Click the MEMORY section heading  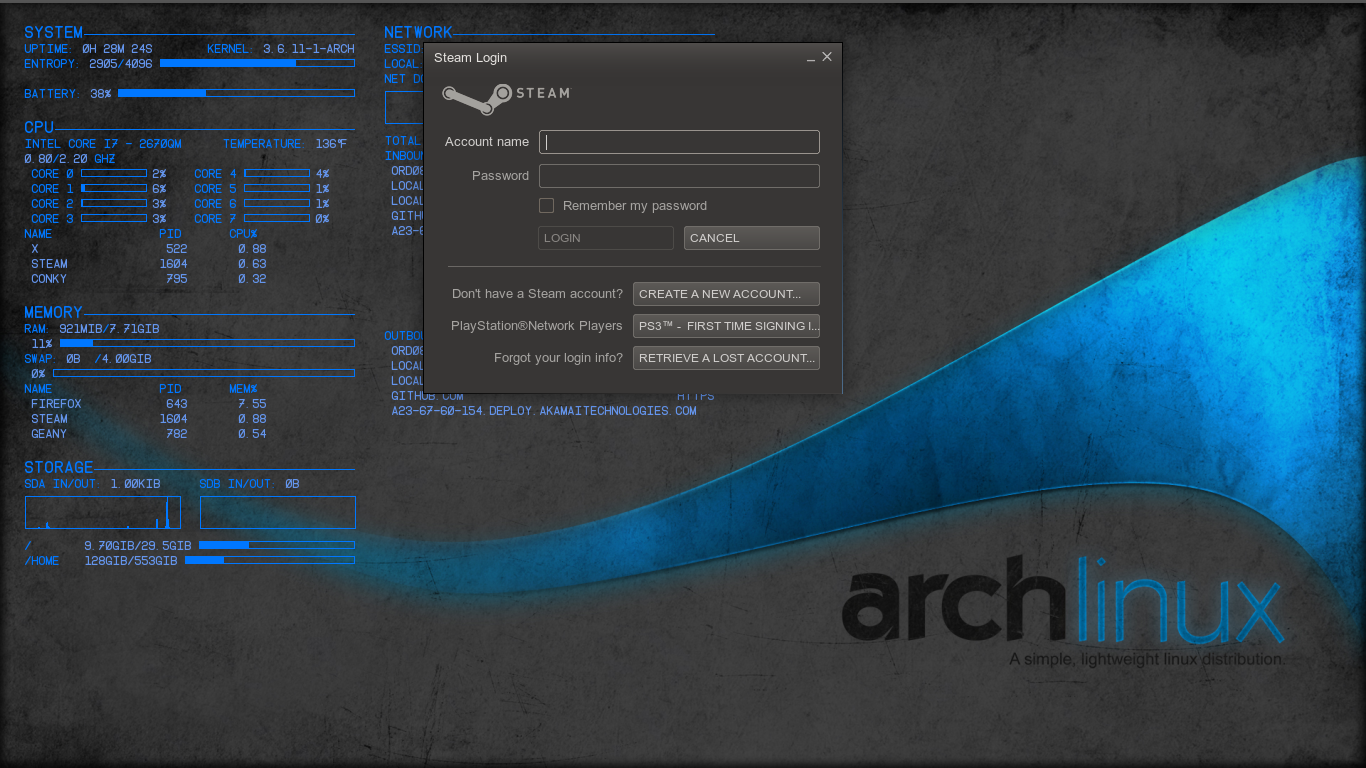(54, 312)
